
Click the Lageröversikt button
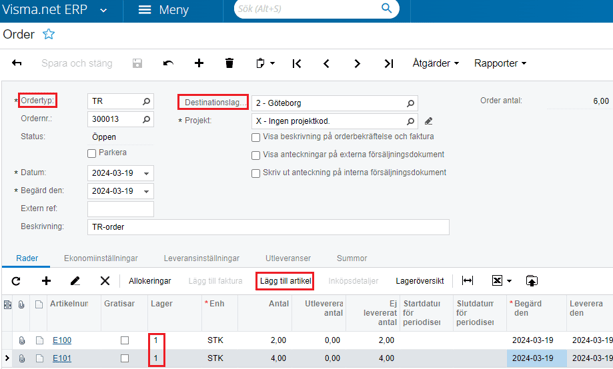pos(419,281)
